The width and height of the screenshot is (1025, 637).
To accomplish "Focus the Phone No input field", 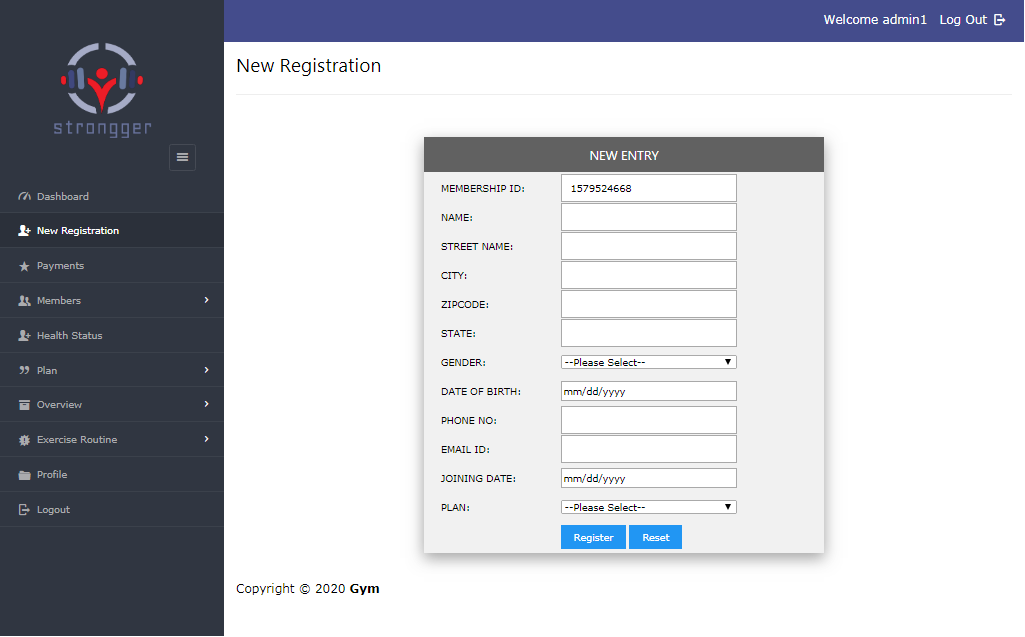I will point(648,421).
